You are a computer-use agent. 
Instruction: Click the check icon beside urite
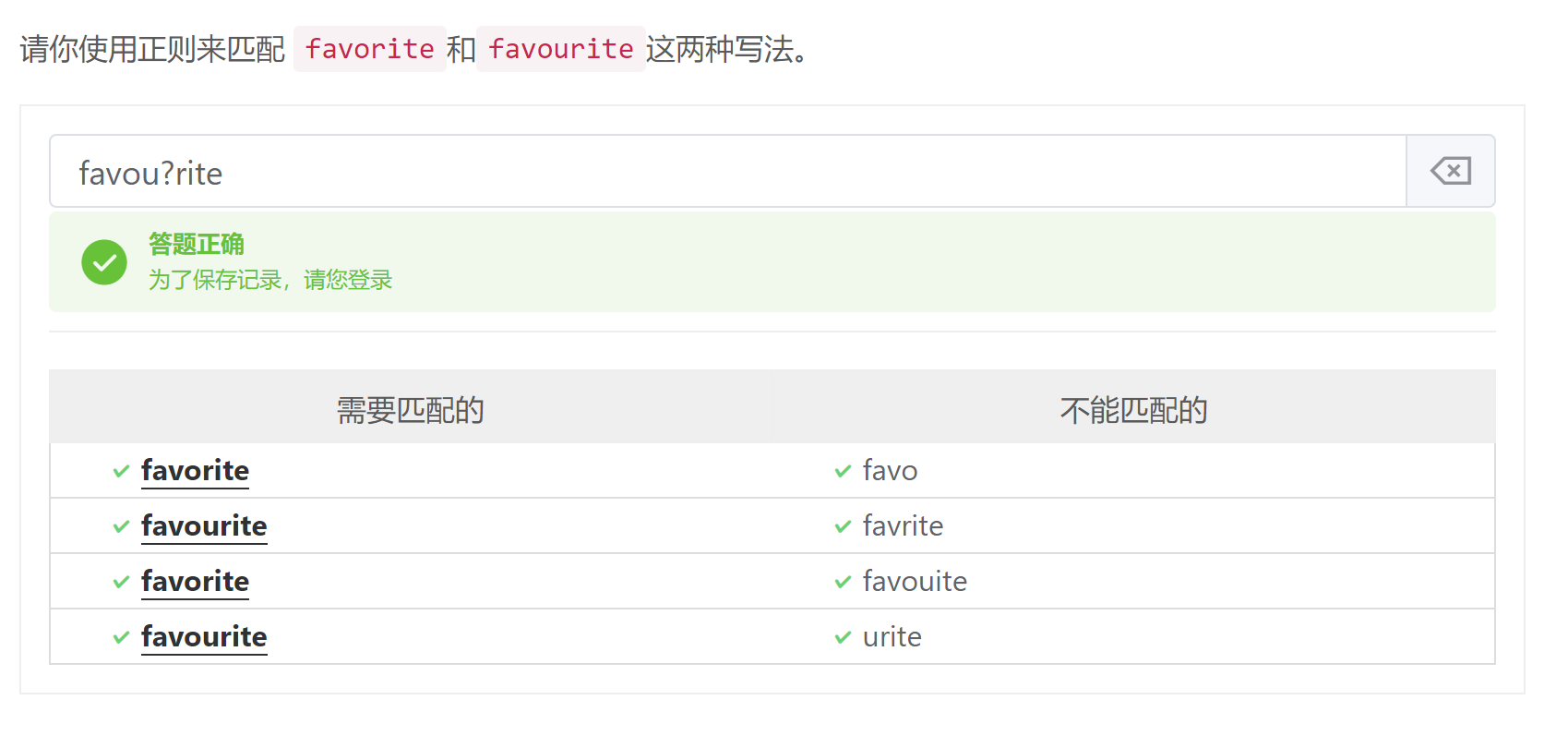(843, 637)
